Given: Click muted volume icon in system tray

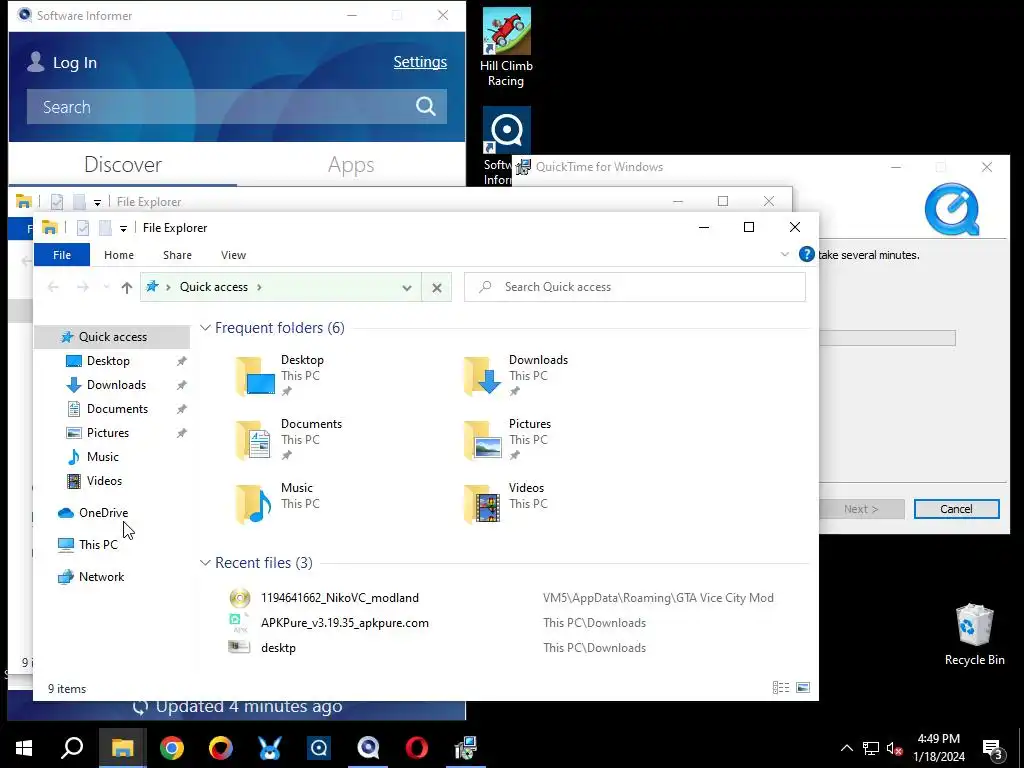Looking at the screenshot, I should pos(894,748).
